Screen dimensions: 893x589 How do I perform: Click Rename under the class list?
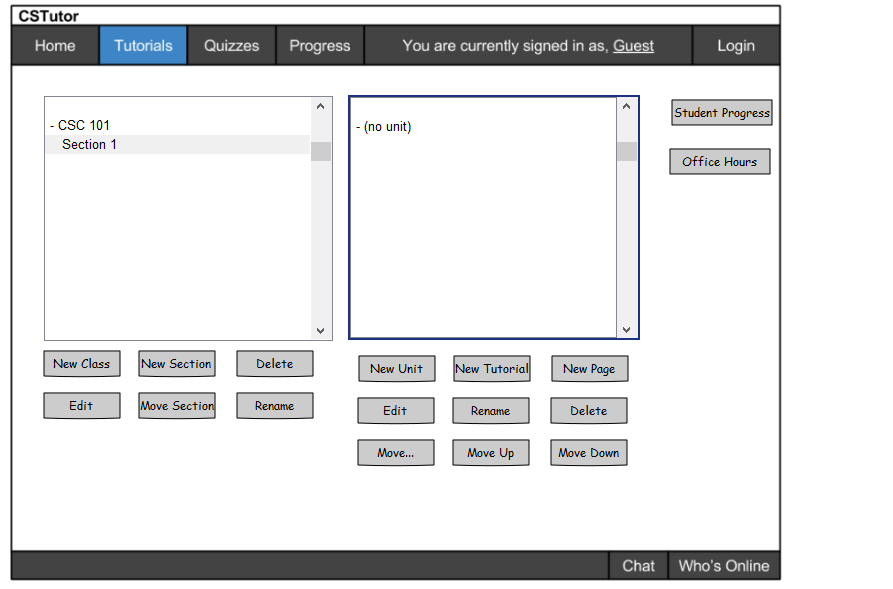click(x=275, y=406)
